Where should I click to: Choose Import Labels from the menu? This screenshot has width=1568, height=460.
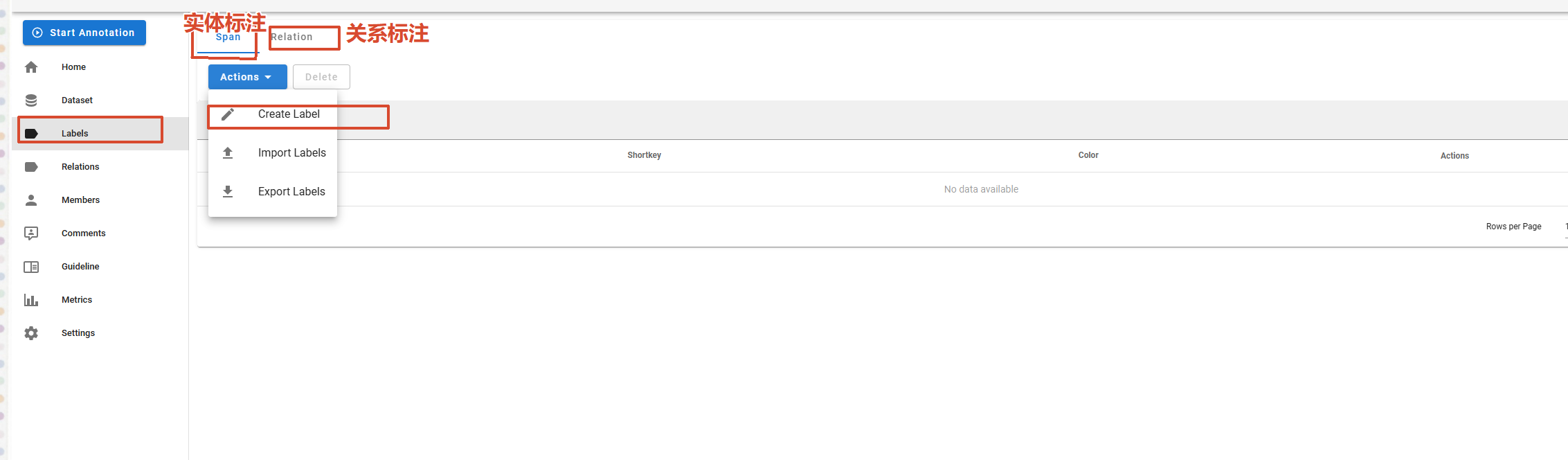tap(273, 153)
